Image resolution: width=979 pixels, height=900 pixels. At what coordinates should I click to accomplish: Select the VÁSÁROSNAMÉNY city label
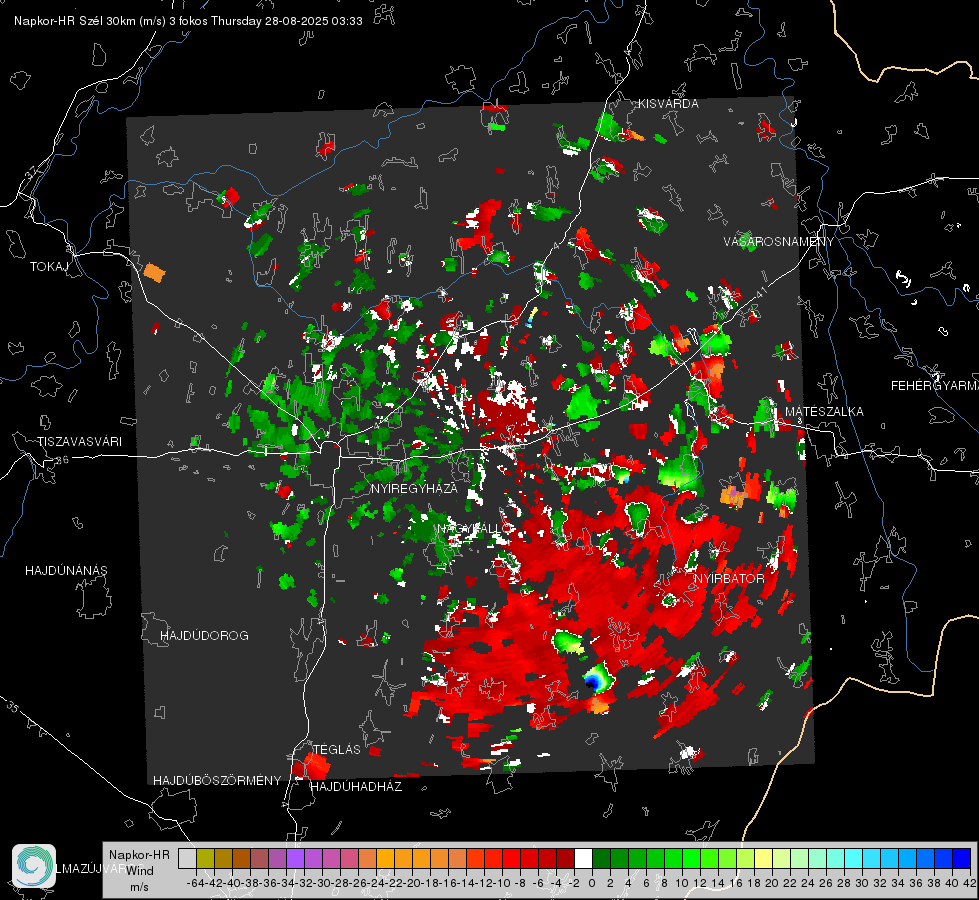[x=779, y=242]
